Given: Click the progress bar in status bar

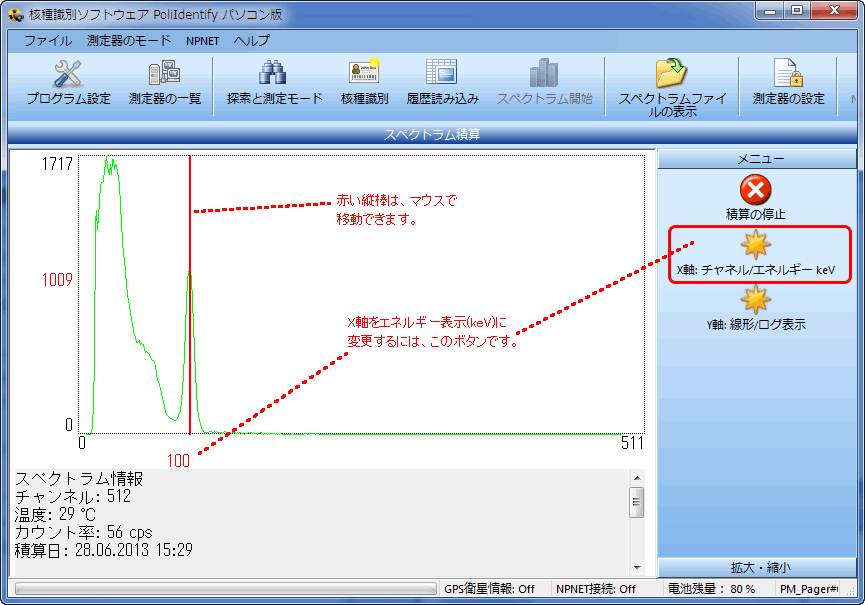Looking at the screenshot, I should click(226, 589).
